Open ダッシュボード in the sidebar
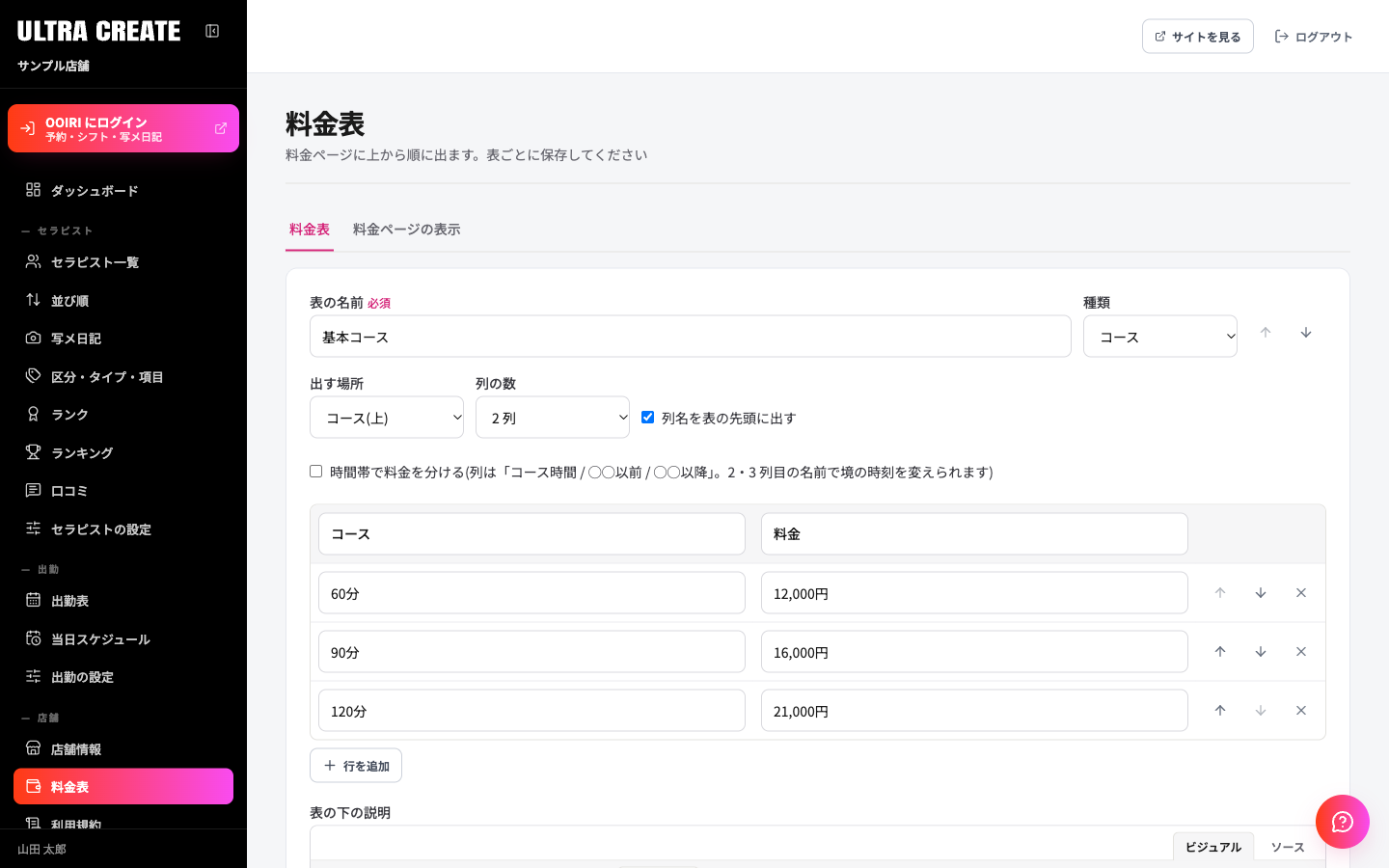 pyautogui.click(x=123, y=191)
